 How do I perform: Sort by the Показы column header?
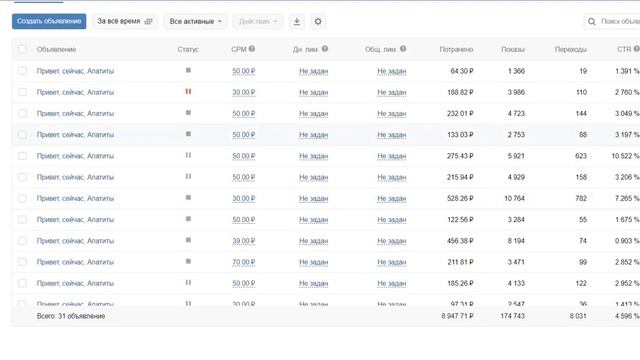(513, 49)
